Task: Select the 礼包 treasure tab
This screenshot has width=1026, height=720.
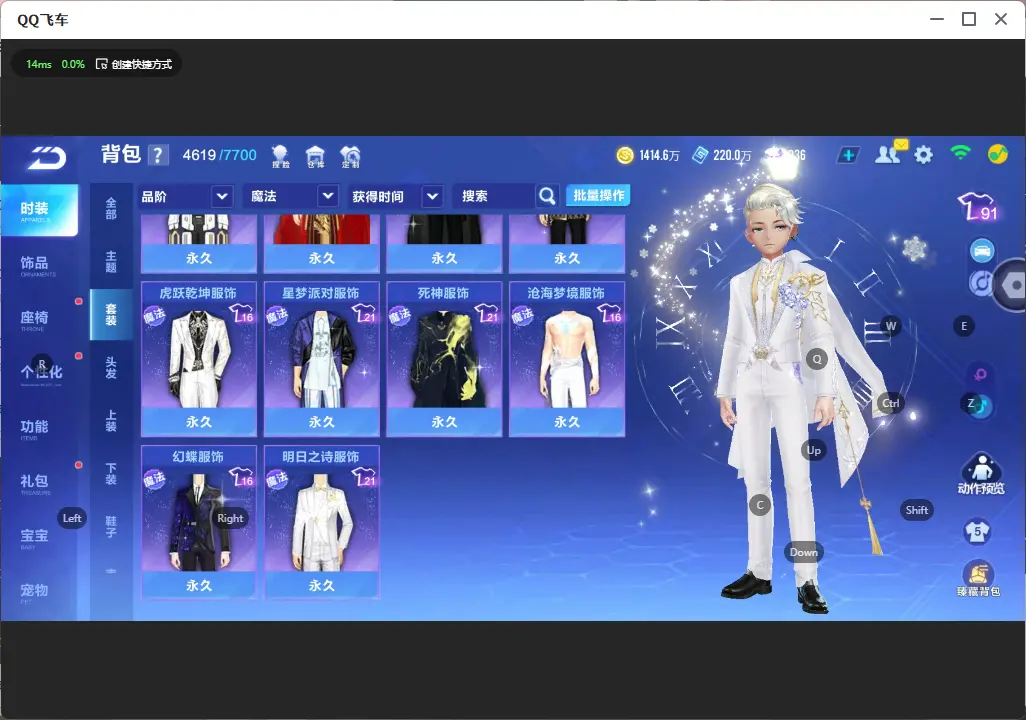Action: [34, 483]
